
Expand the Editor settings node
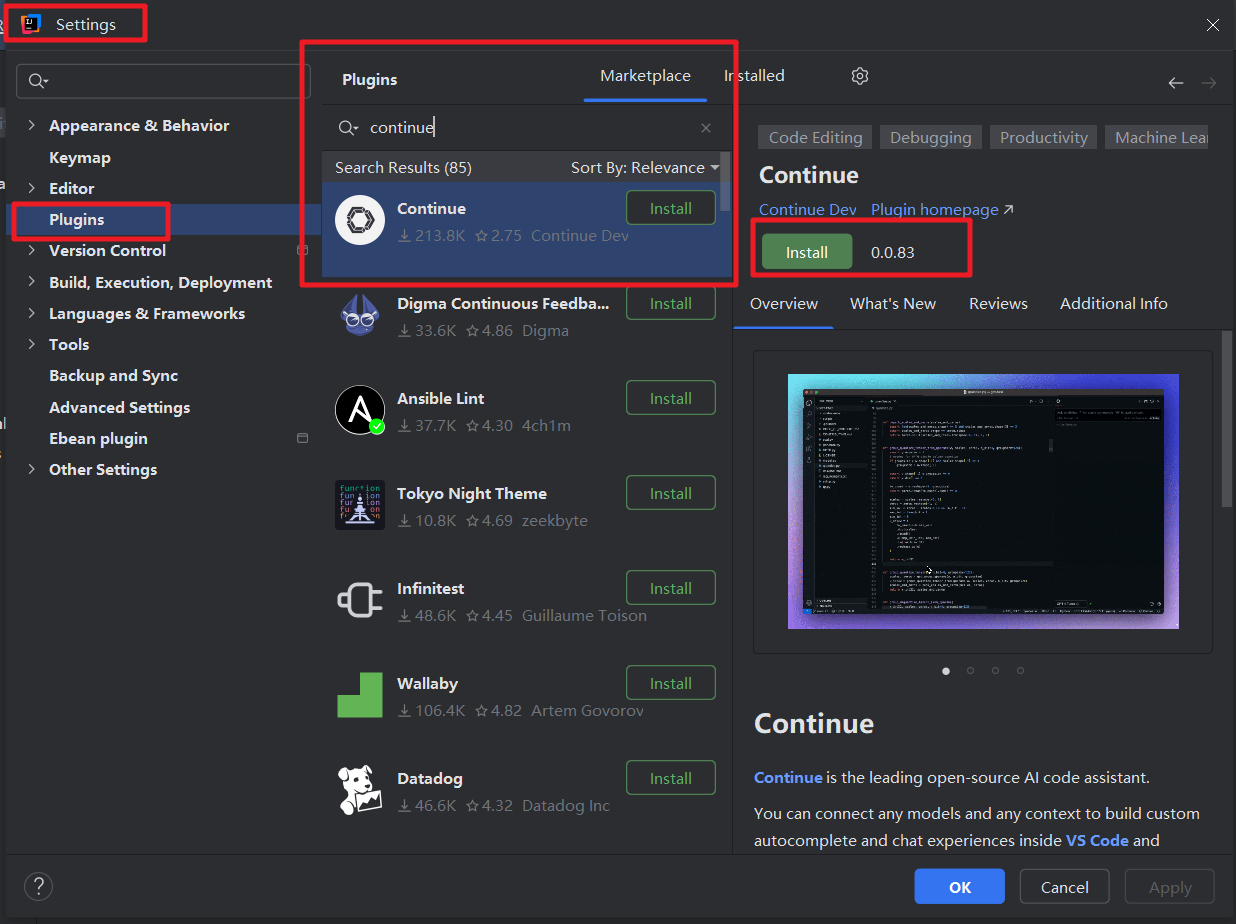pos(31,188)
